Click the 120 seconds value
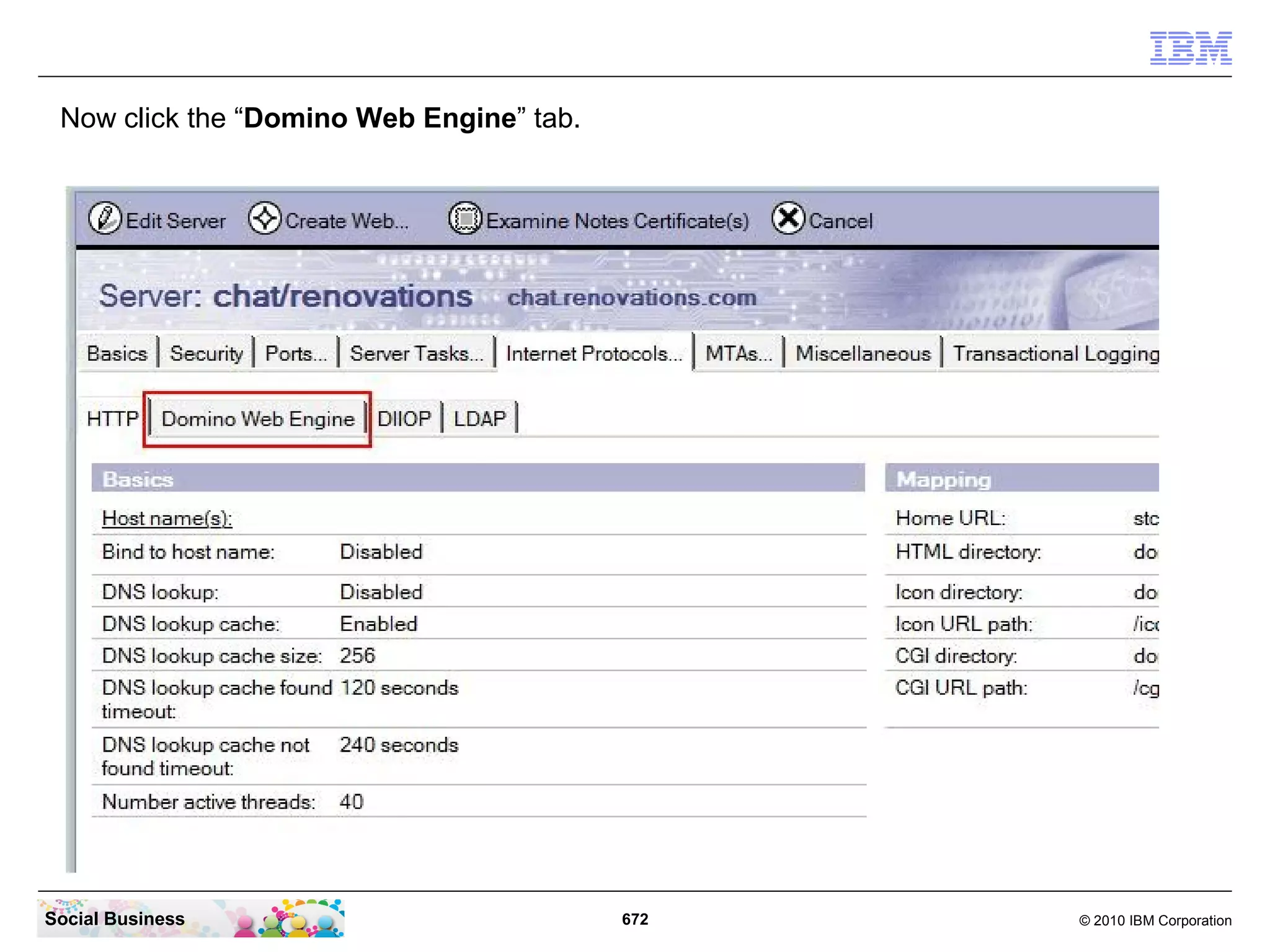The image size is (1270, 952). [x=399, y=688]
